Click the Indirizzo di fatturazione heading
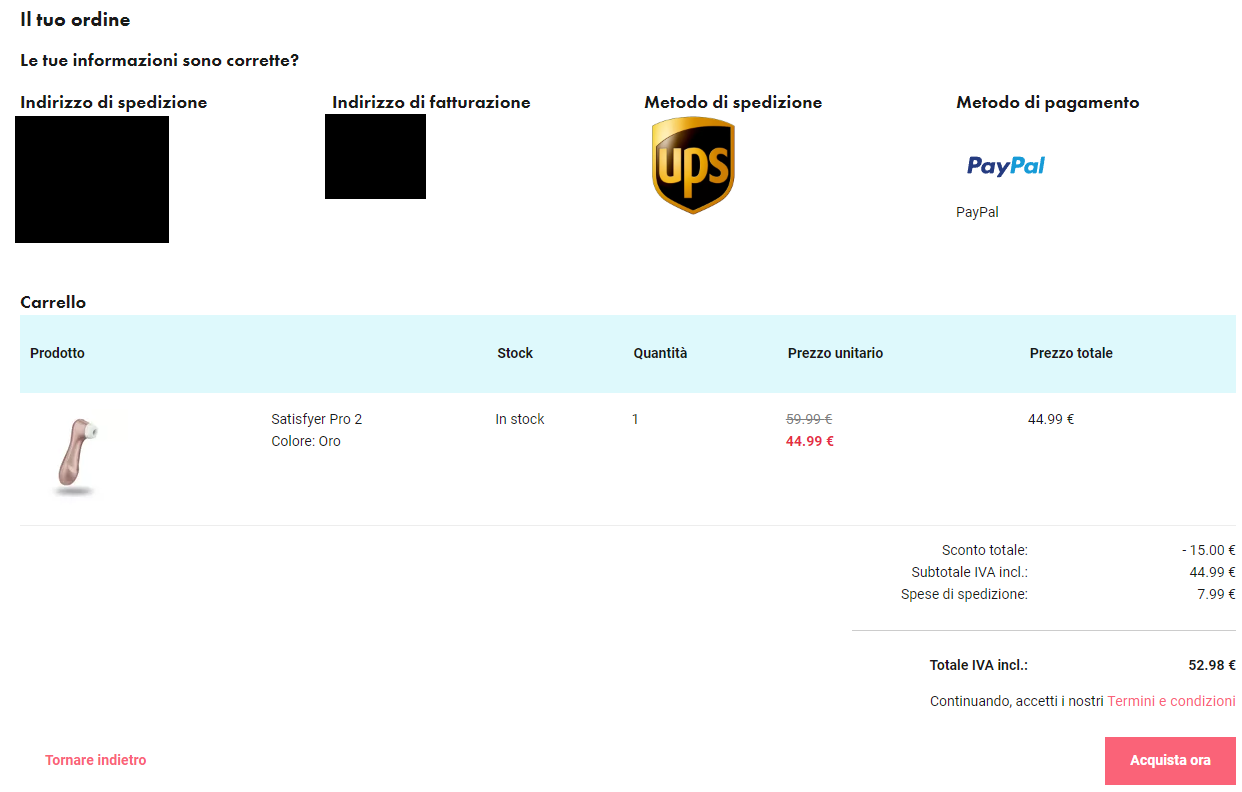 click(x=431, y=102)
